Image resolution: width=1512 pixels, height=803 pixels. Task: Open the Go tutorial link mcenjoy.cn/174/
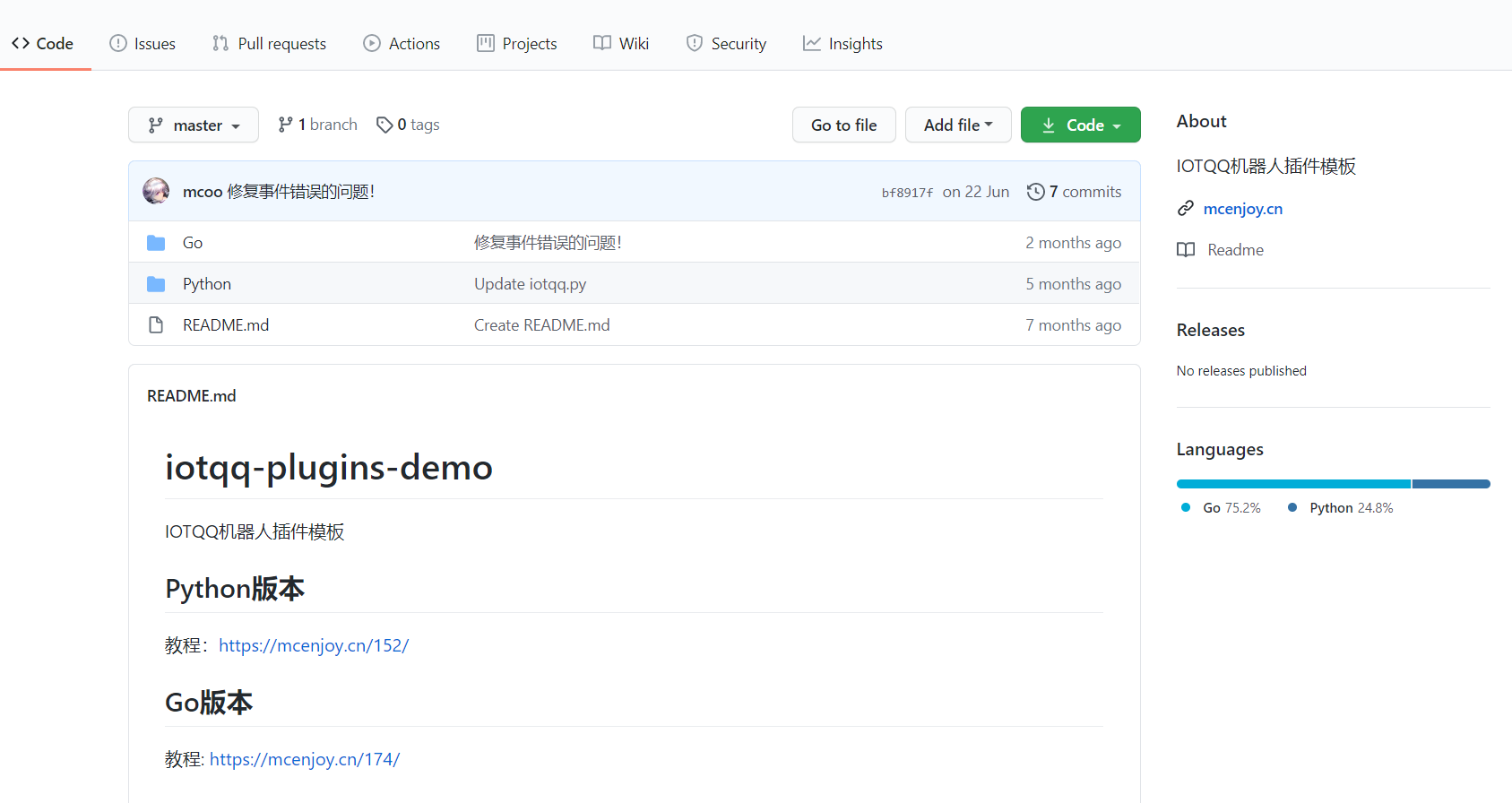point(305,759)
